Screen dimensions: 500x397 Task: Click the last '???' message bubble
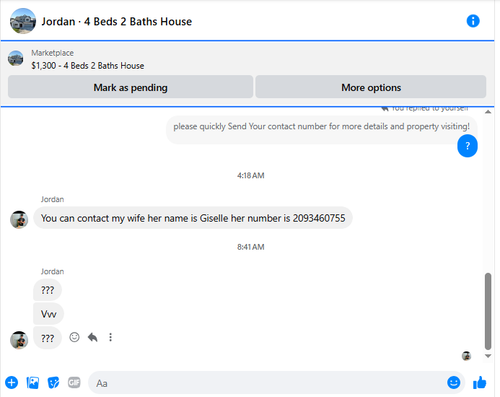(x=47, y=338)
